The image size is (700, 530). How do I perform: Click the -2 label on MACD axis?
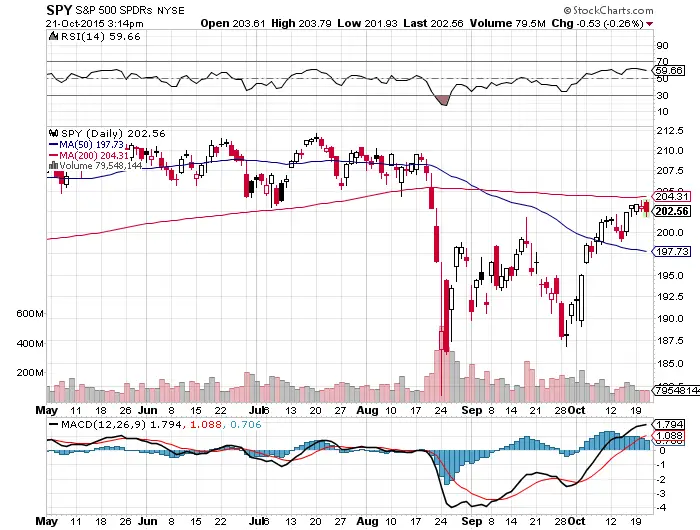[x=662, y=480]
